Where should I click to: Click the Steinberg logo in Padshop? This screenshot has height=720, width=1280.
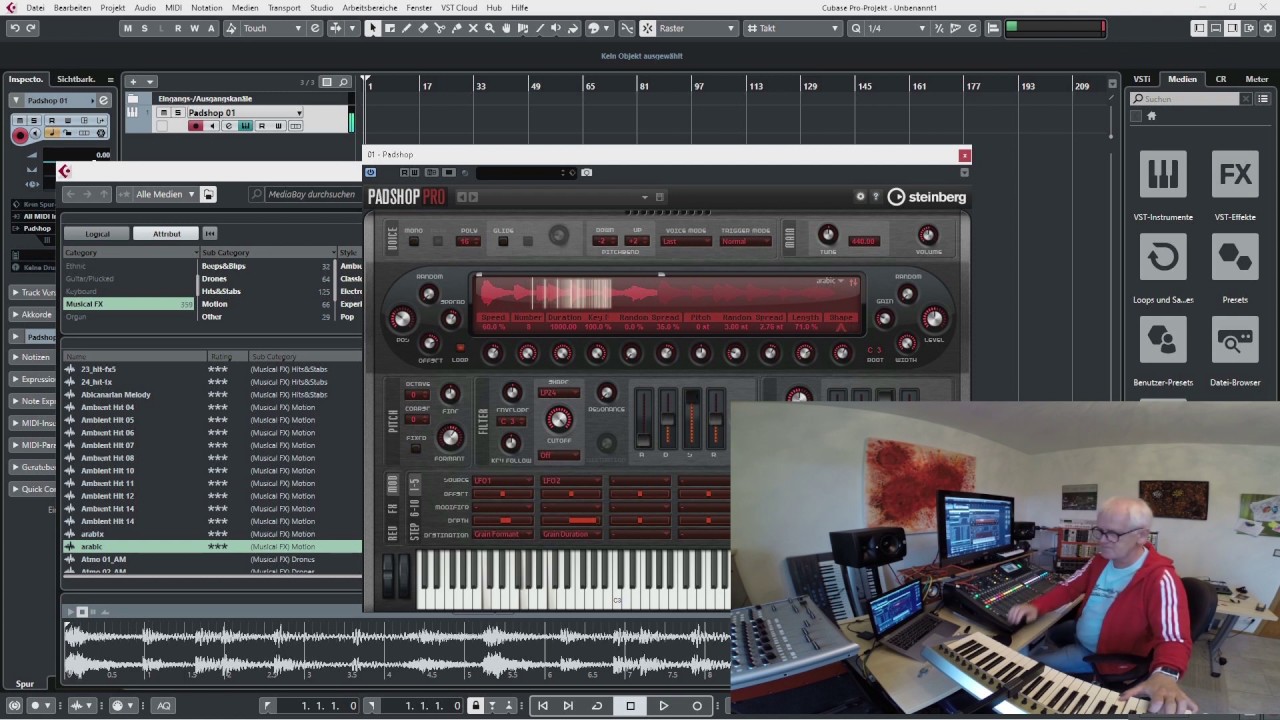[x=927, y=197]
